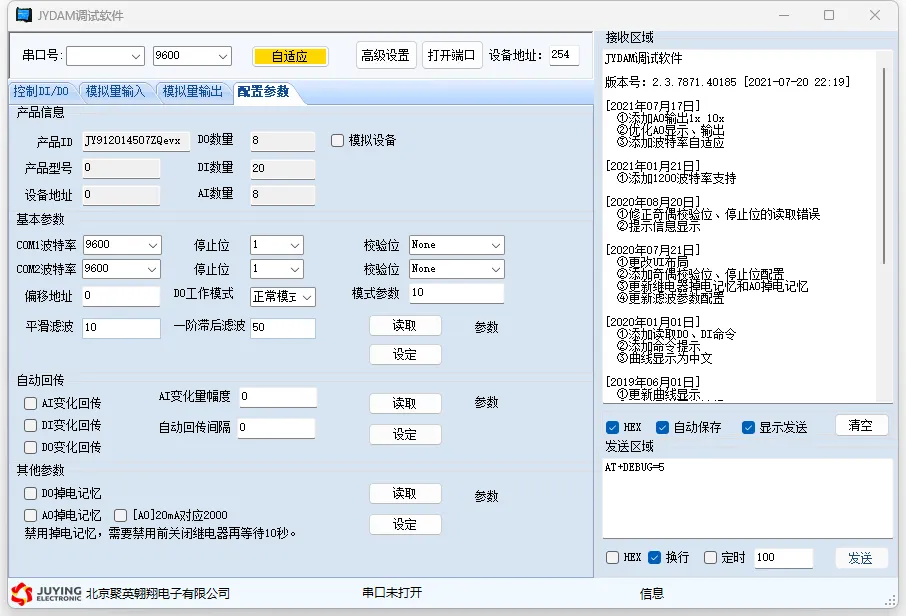
Task: Click the 偏移地址 input field
Action: (121, 296)
